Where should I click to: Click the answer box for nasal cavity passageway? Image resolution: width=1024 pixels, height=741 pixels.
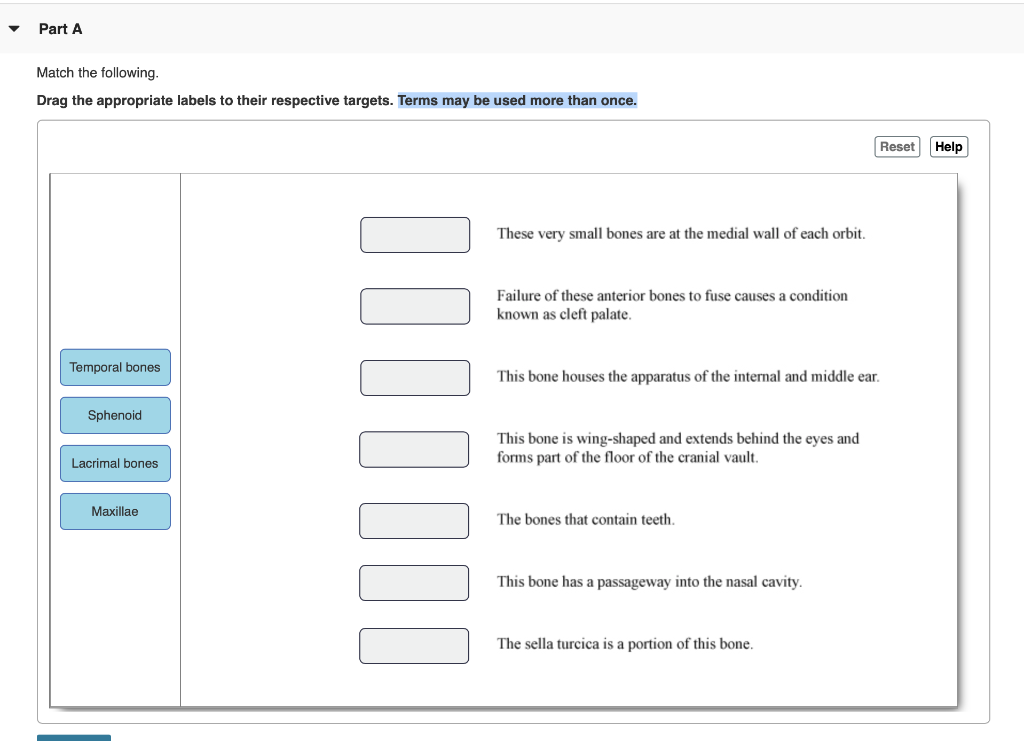[414, 582]
